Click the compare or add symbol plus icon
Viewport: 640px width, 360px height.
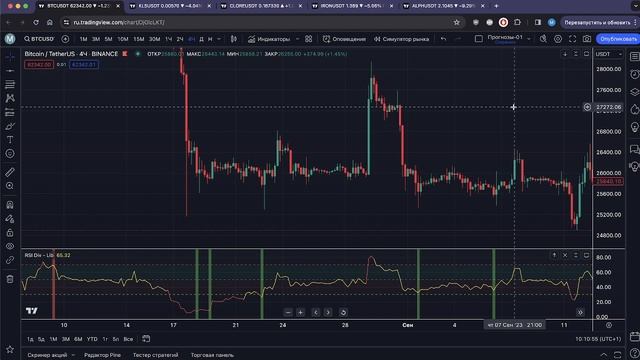pyautogui.click(x=65, y=39)
